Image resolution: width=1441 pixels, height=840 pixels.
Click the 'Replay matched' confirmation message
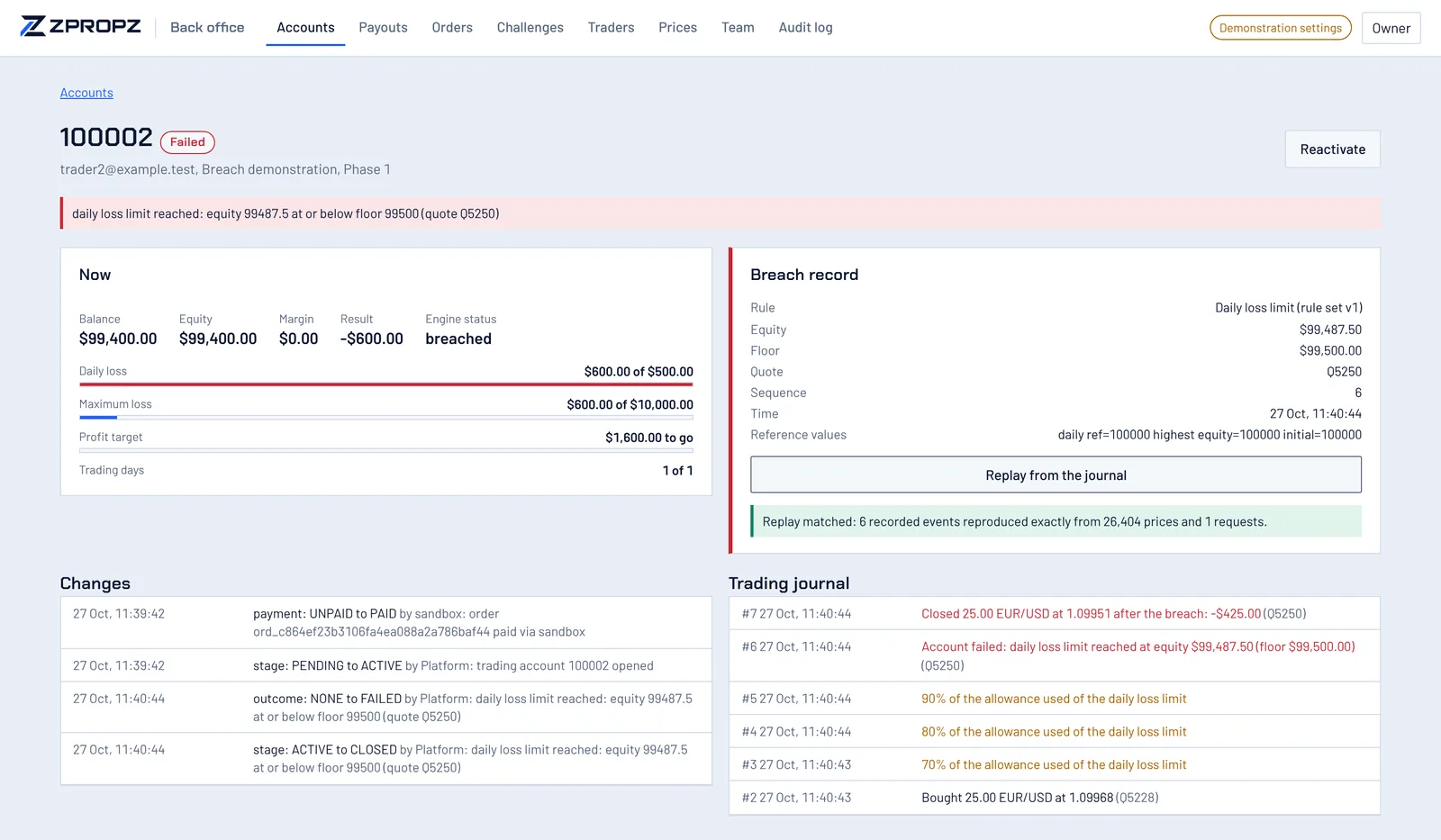click(1056, 521)
